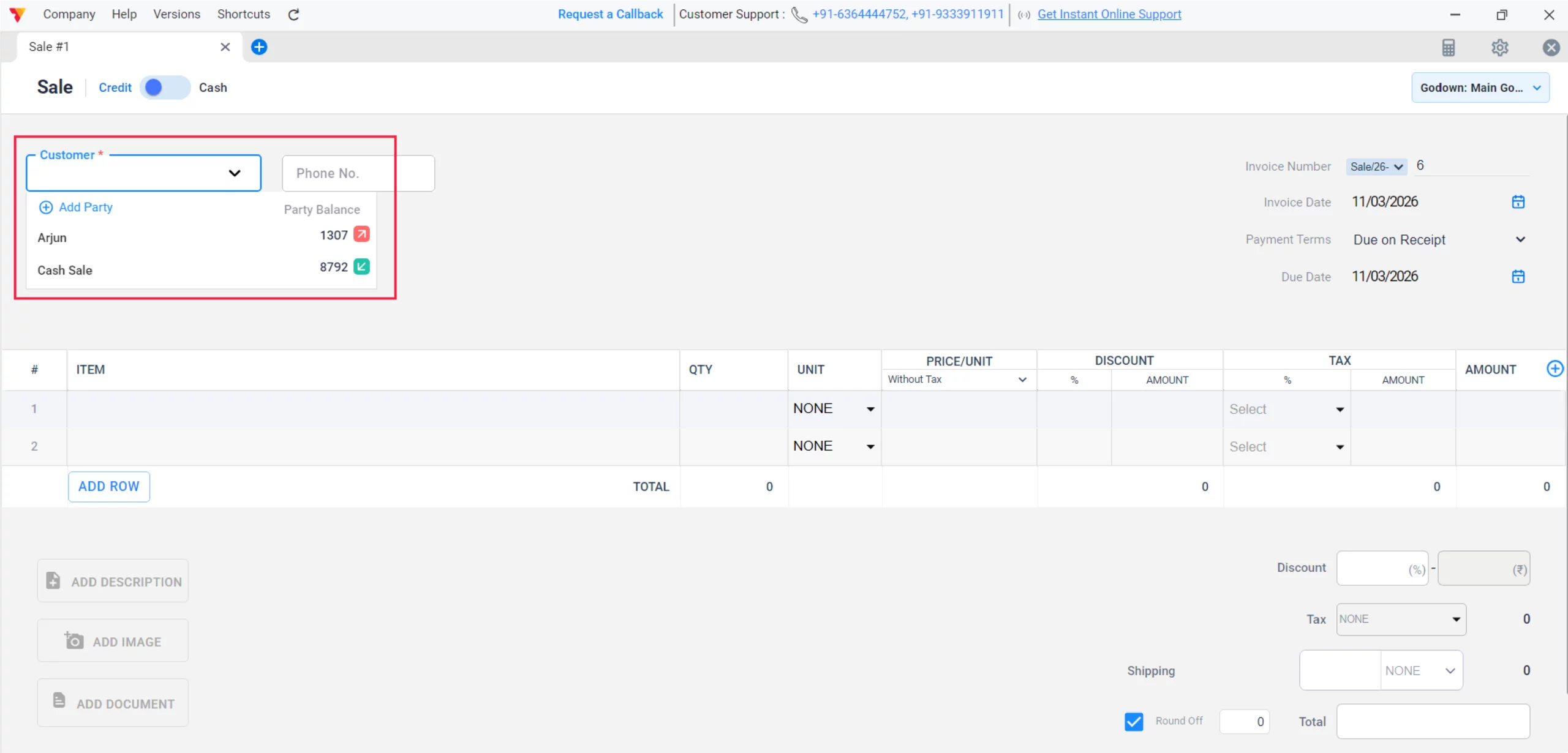
Task: Open the Shortcuts menu
Action: click(x=243, y=14)
